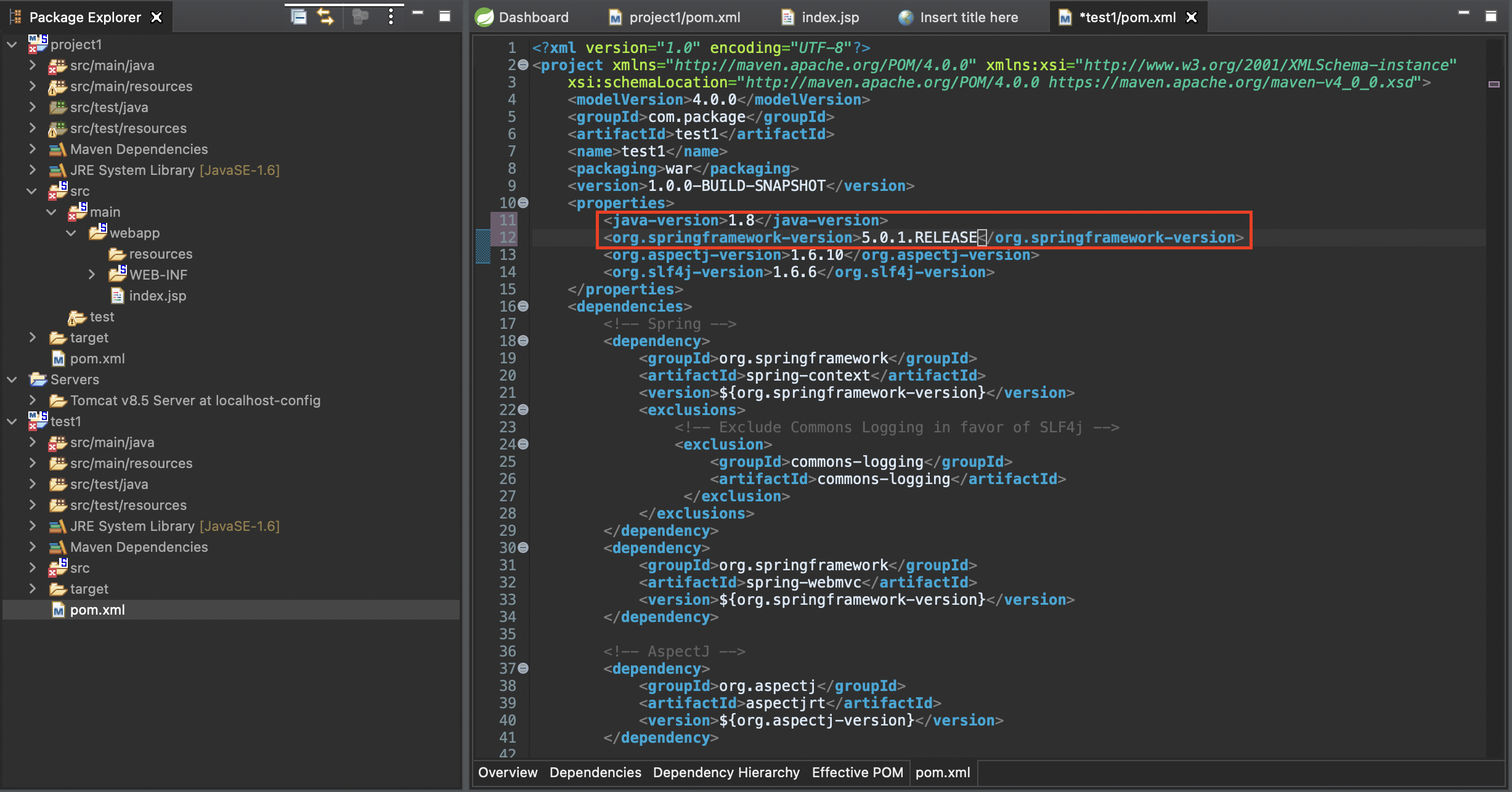Switch to the Dependency Hierarchy tab
Viewport: 1512px width, 792px height.
coord(726,772)
